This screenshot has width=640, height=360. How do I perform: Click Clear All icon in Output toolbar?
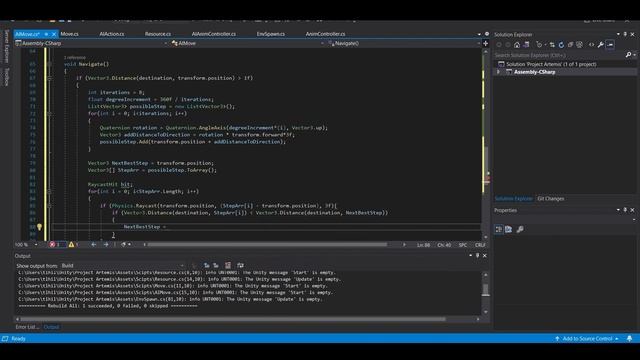(x=228, y=266)
